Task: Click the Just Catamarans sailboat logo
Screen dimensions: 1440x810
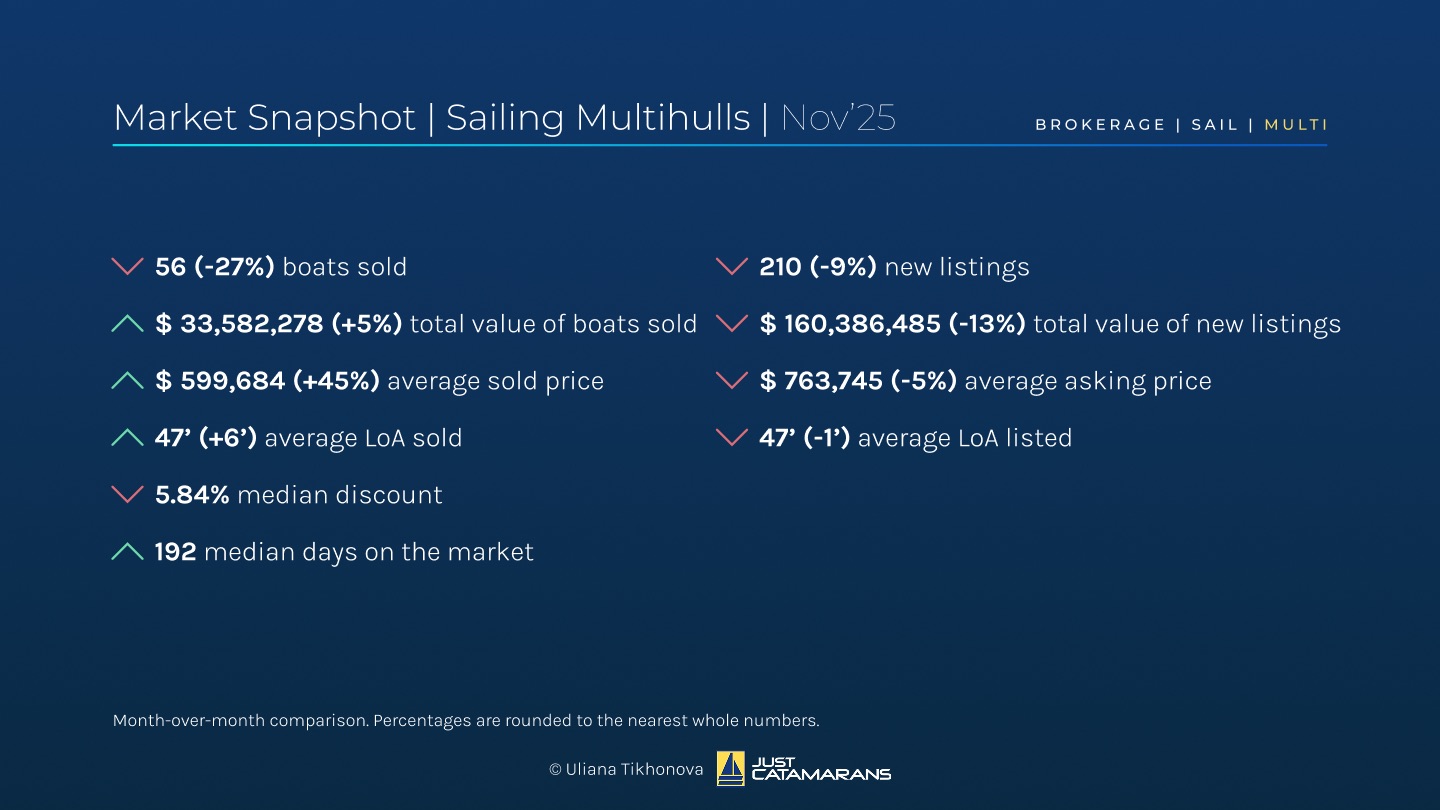Action: coord(731,769)
